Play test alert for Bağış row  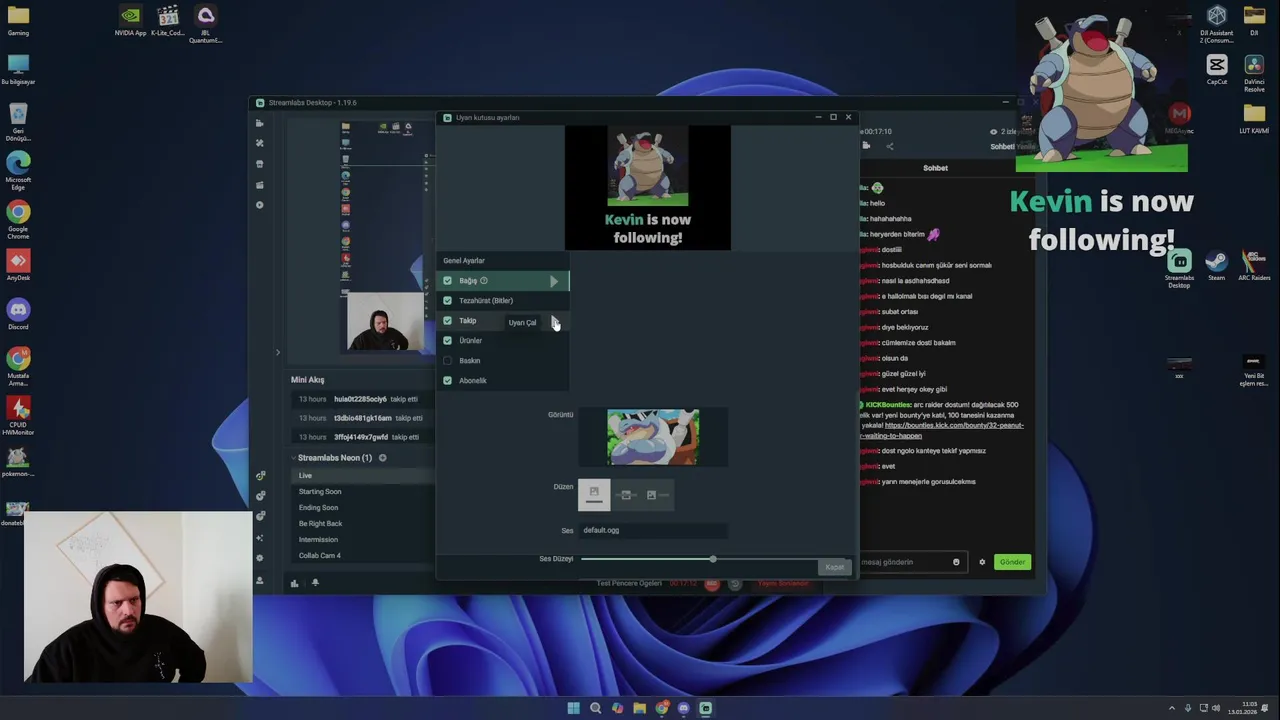click(553, 281)
